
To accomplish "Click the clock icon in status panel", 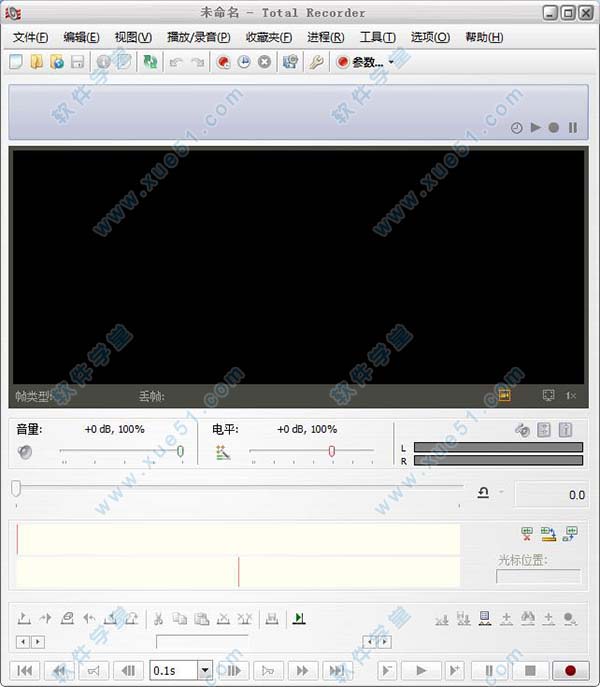I will 517,128.
